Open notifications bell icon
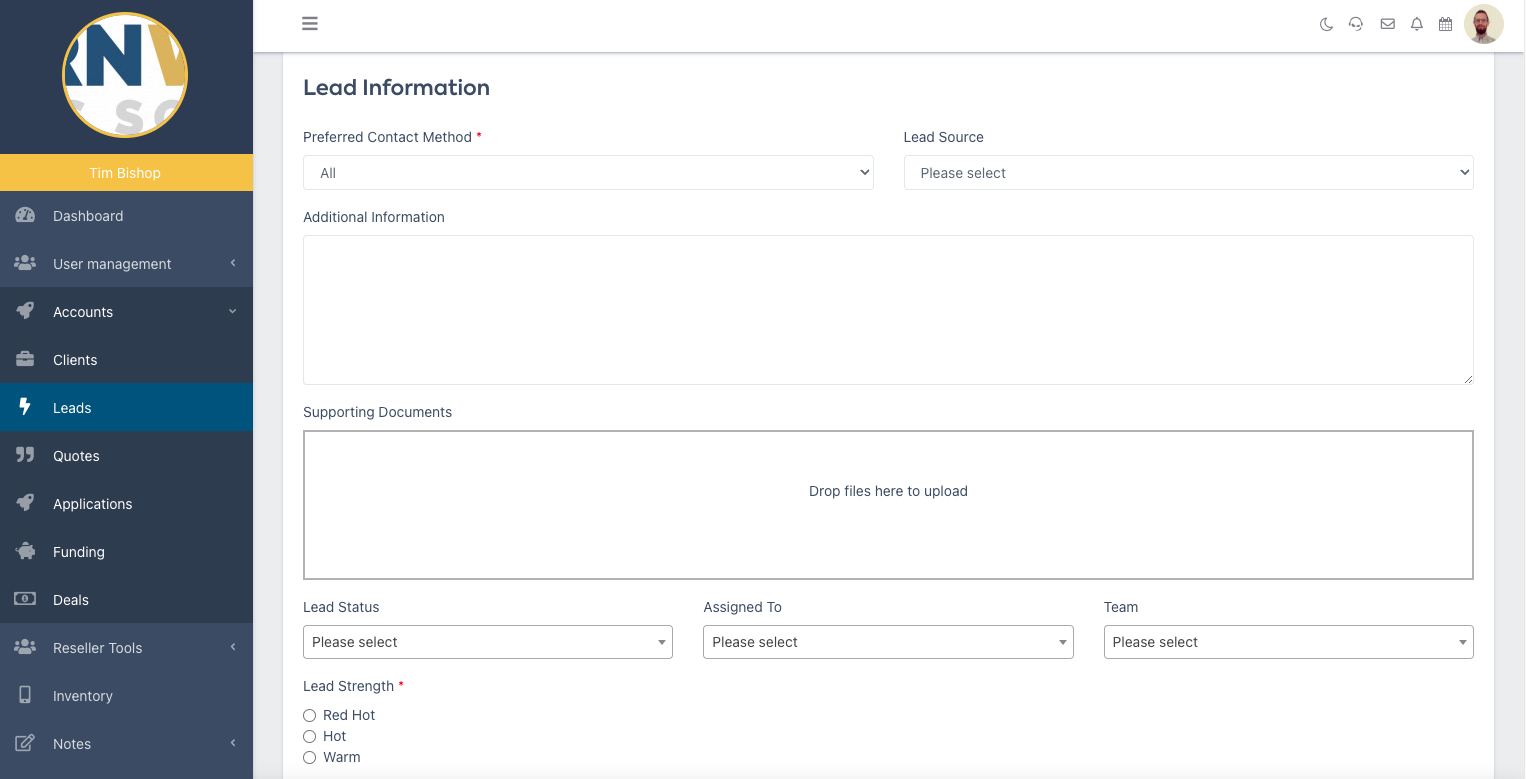The height and width of the screenshot is (779, 1526). pos(1416,24)
